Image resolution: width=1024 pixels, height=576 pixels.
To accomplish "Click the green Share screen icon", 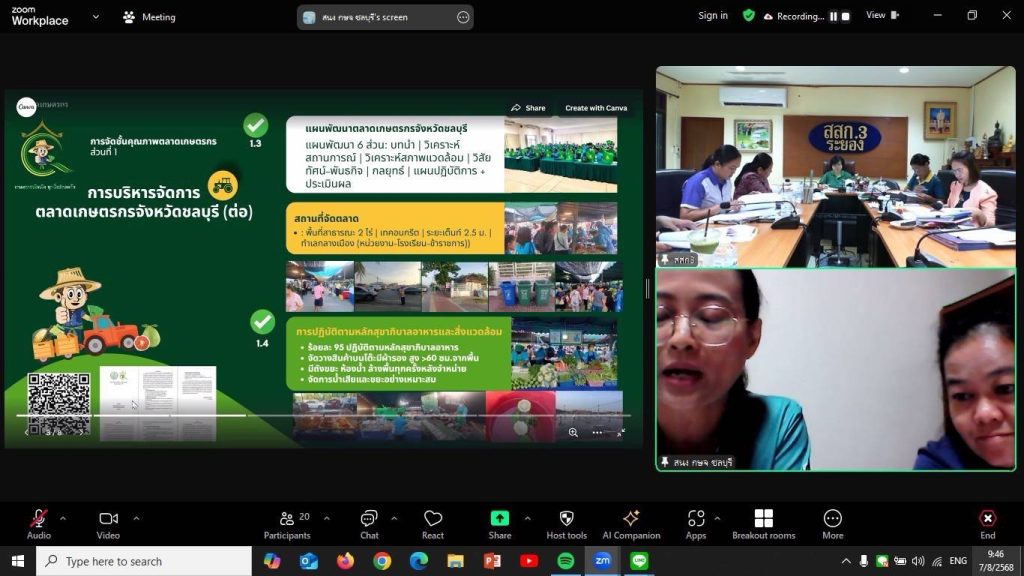I will pyautogui.click(x=499, y=518).
